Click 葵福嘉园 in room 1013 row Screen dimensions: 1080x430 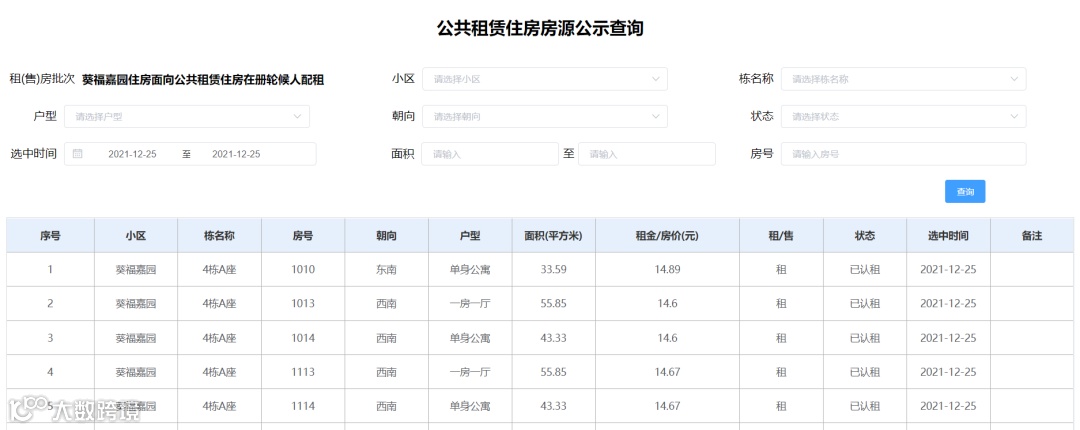(136, 304)
